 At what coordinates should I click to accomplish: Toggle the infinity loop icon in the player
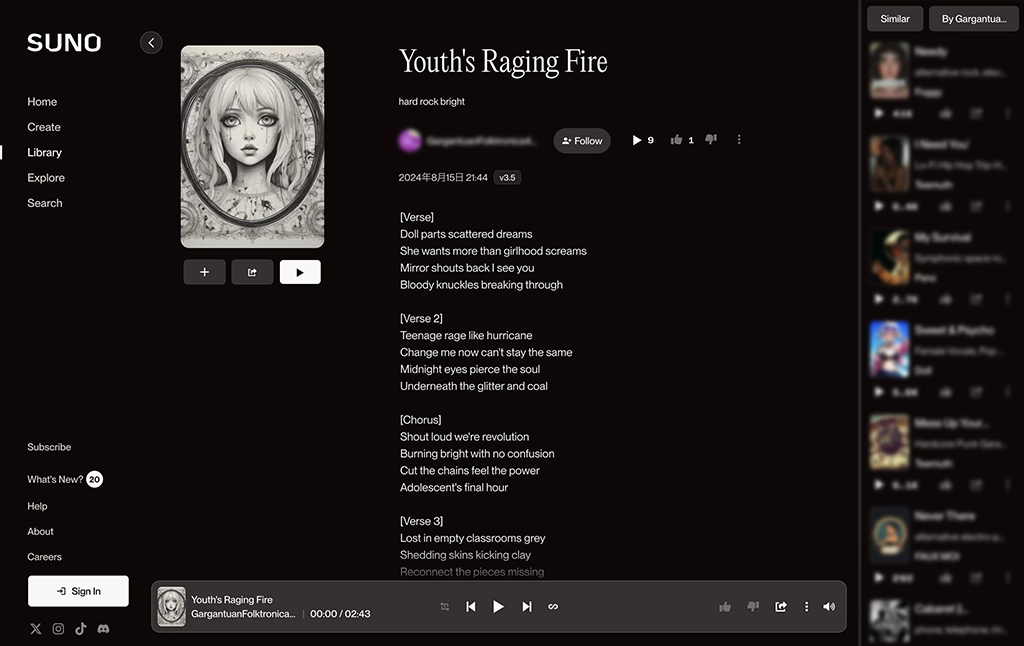[553, 607]
